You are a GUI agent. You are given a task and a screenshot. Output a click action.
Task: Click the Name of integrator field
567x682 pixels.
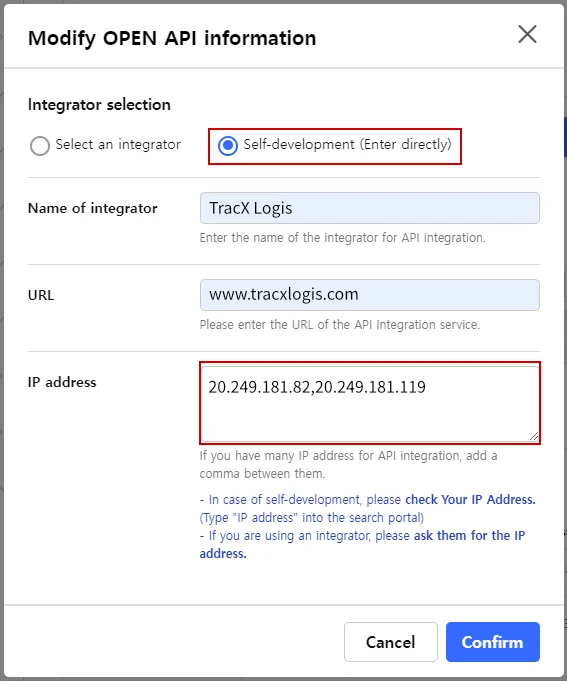point(370,208)
